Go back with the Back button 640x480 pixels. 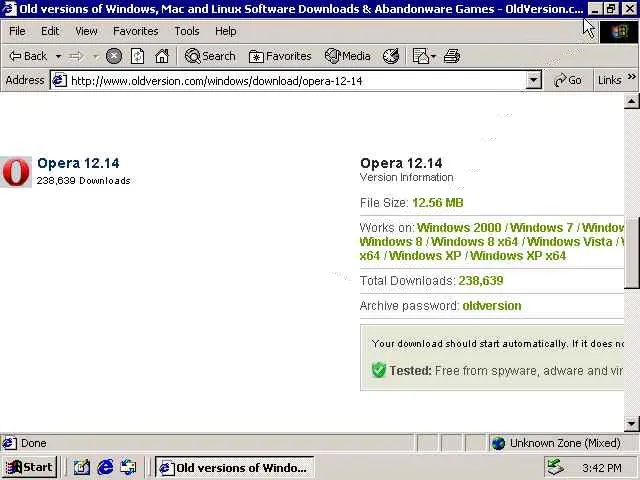[x=28, y=56]
